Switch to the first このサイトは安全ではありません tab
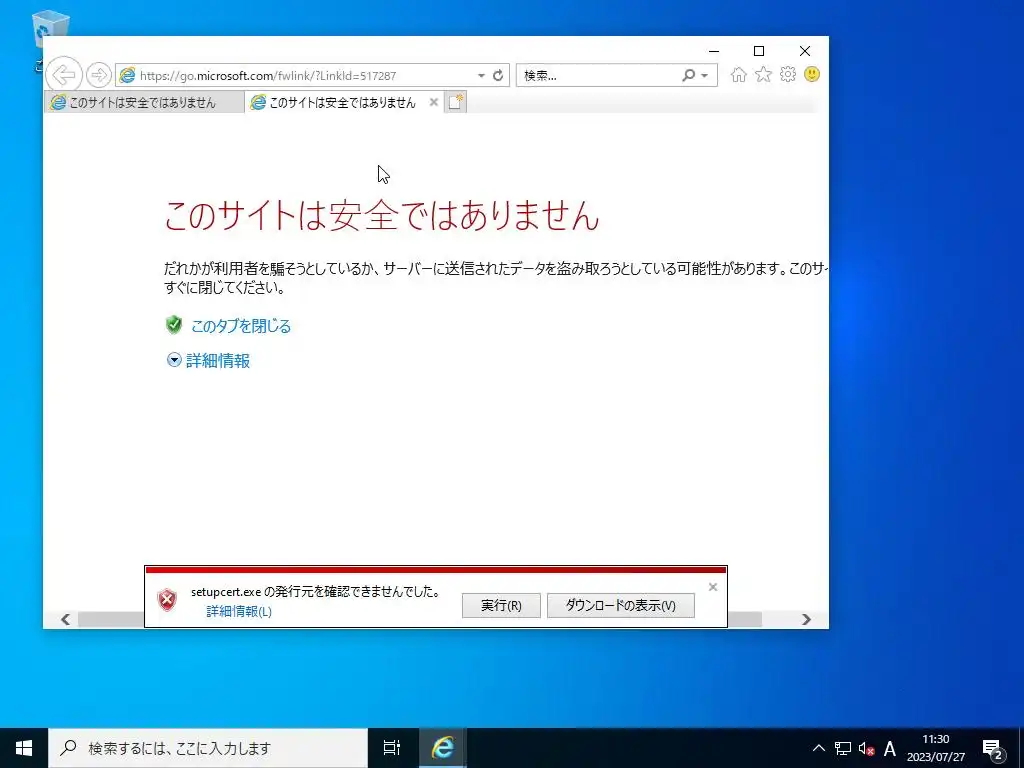Screen dimensions: 1024x768 point(144,103)
